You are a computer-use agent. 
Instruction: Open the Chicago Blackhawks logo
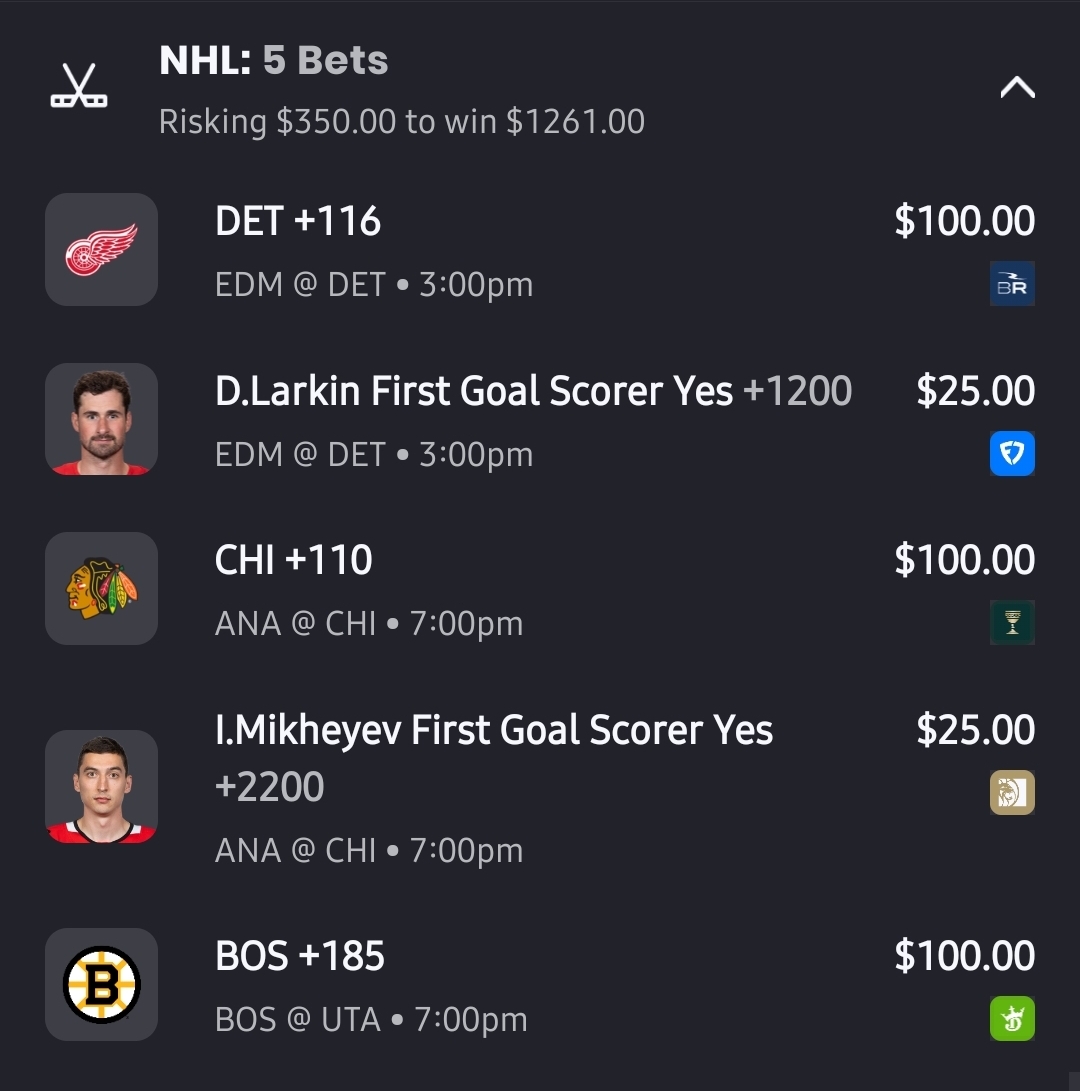tap(101, 588)
